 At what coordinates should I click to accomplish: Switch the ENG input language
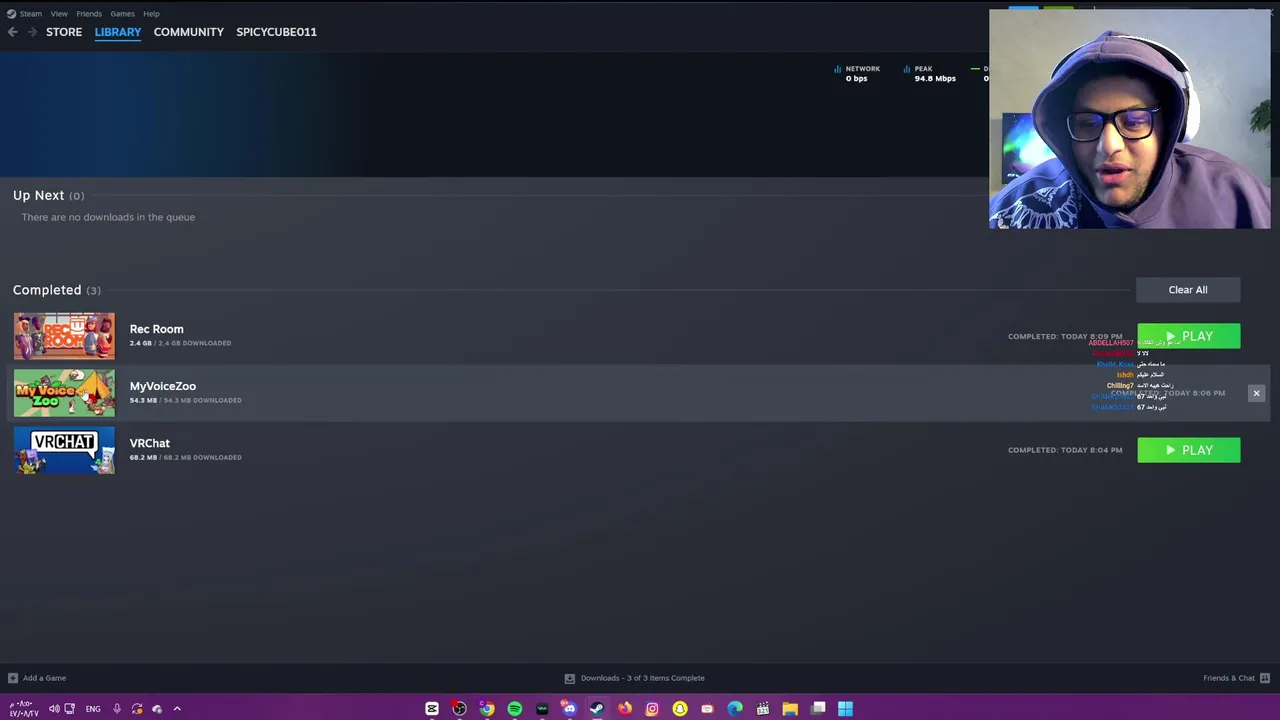[93, 709]
